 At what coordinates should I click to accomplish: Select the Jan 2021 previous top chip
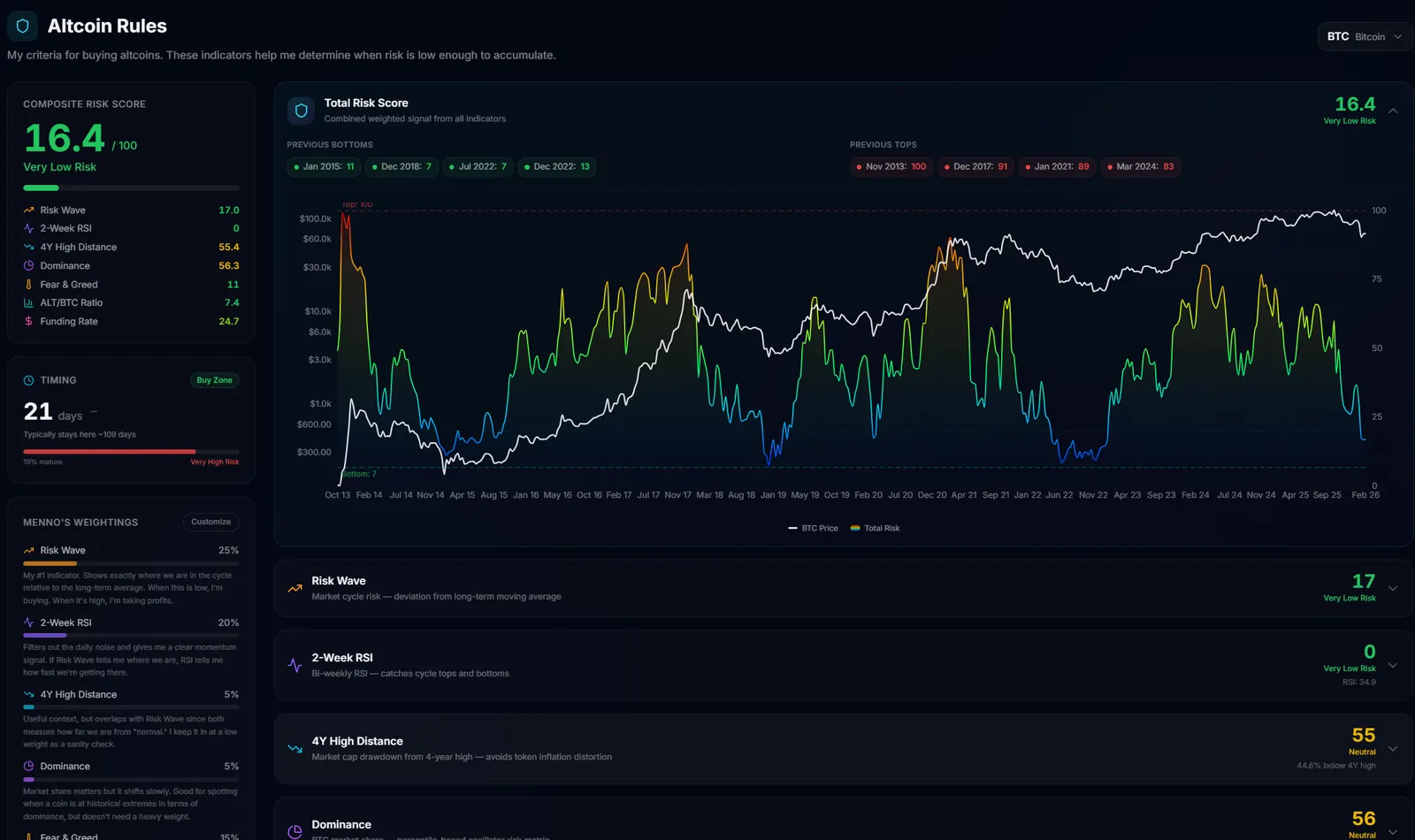pos(1057,166)
